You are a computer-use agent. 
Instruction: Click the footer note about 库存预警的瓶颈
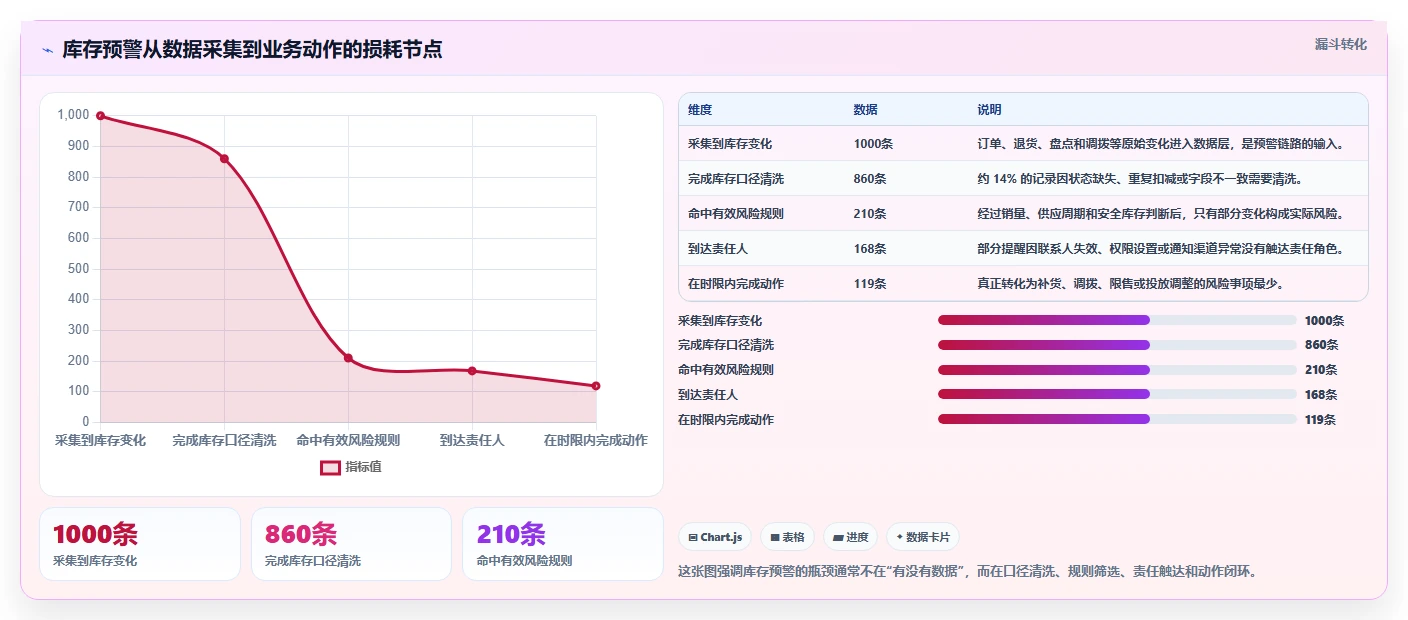(967, 572)
